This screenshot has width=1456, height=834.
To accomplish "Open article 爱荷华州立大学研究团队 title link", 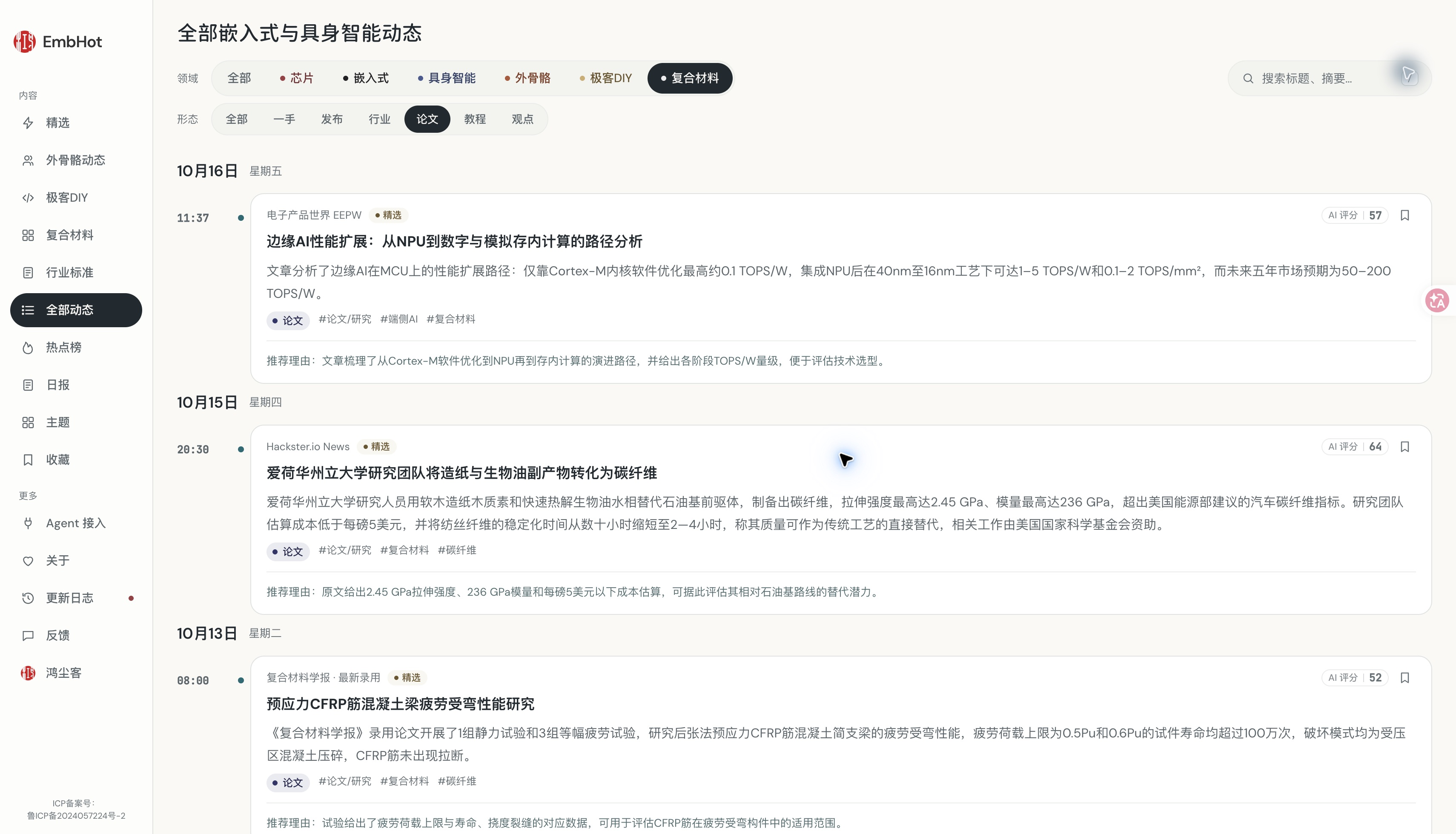I will (462, 473).
